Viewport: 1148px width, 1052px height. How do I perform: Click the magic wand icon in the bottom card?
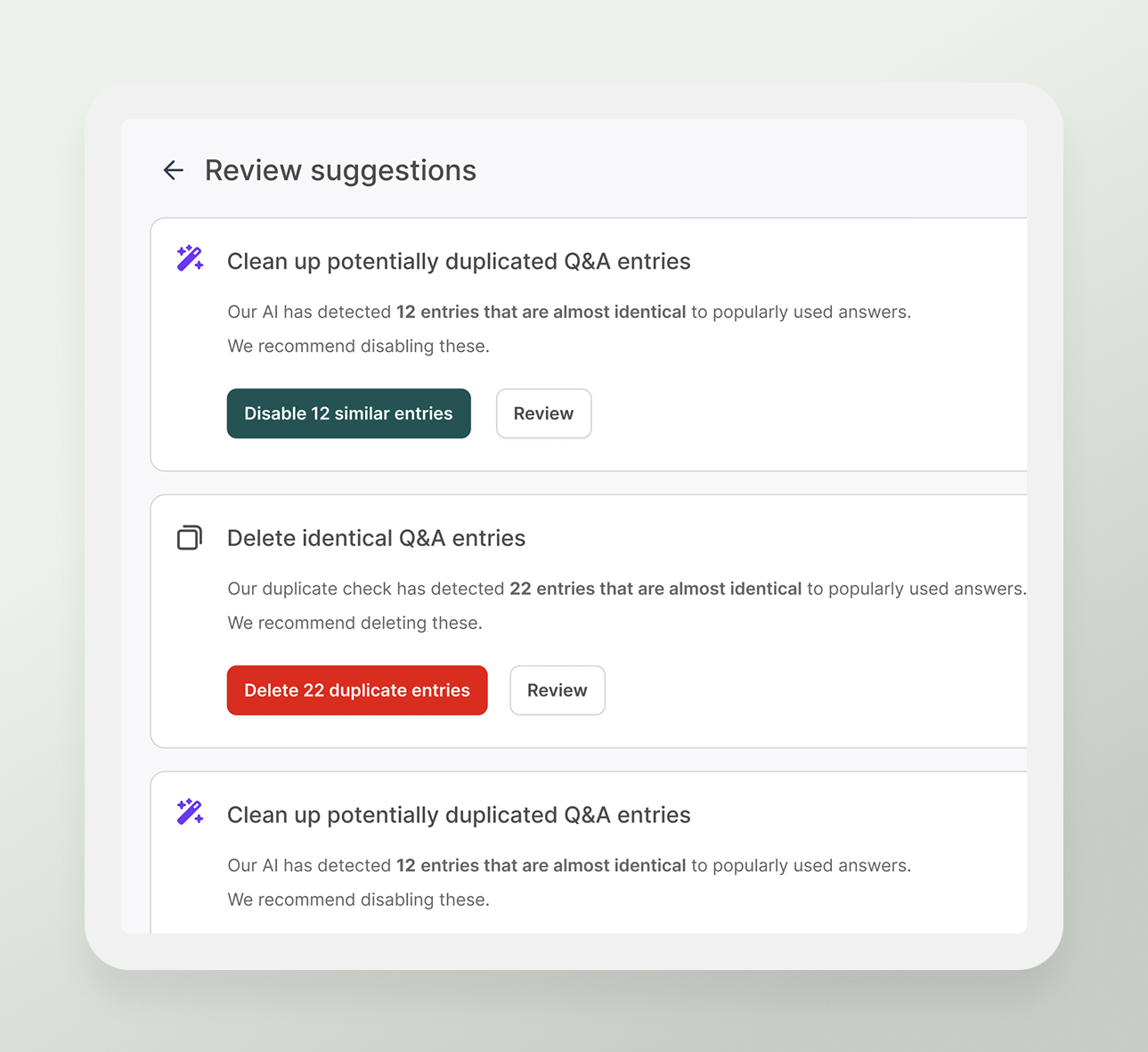click(190, 811)
